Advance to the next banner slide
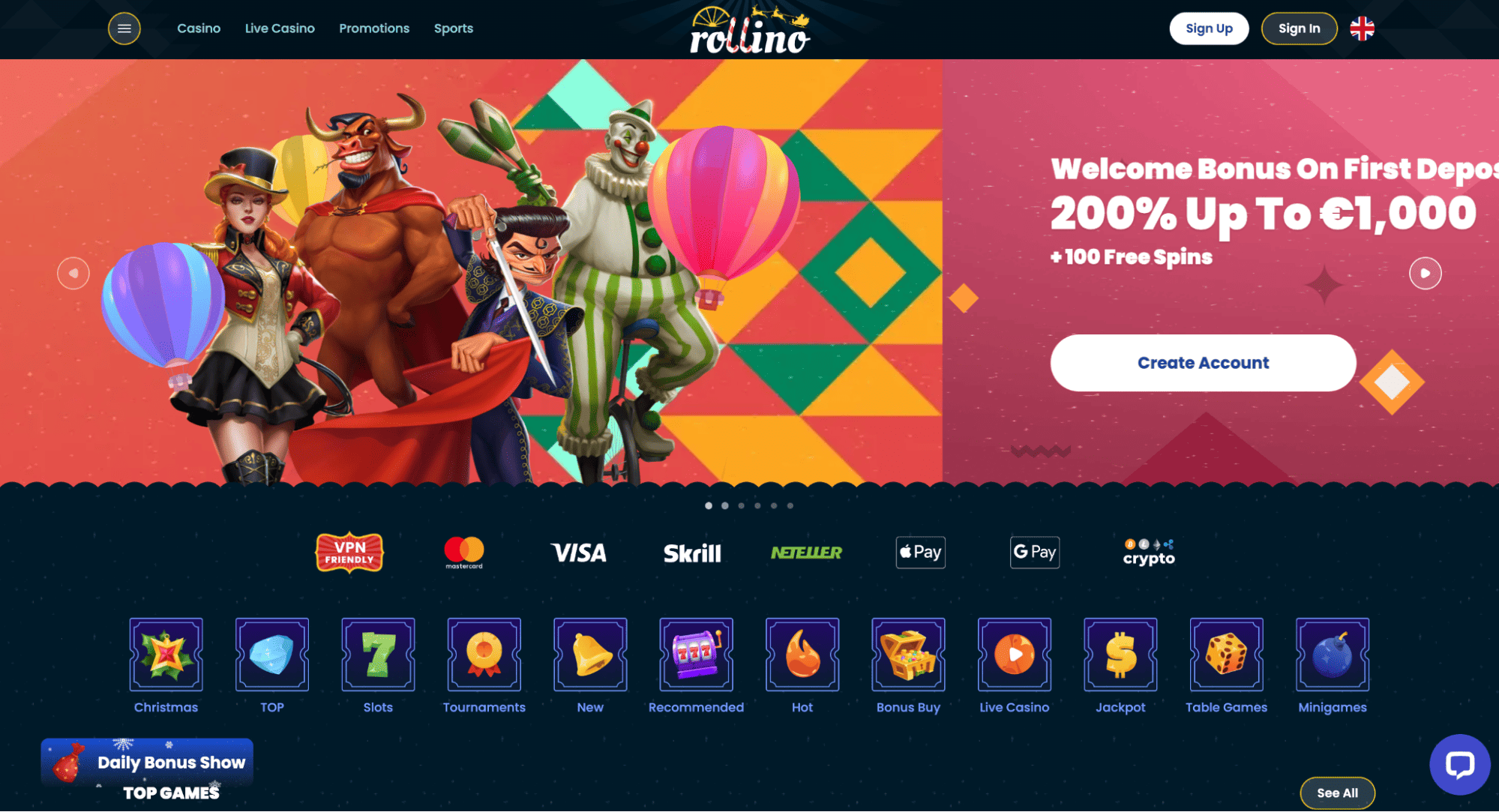The width and height of the screenshot is (1499, 812). tap(1425, 273)
